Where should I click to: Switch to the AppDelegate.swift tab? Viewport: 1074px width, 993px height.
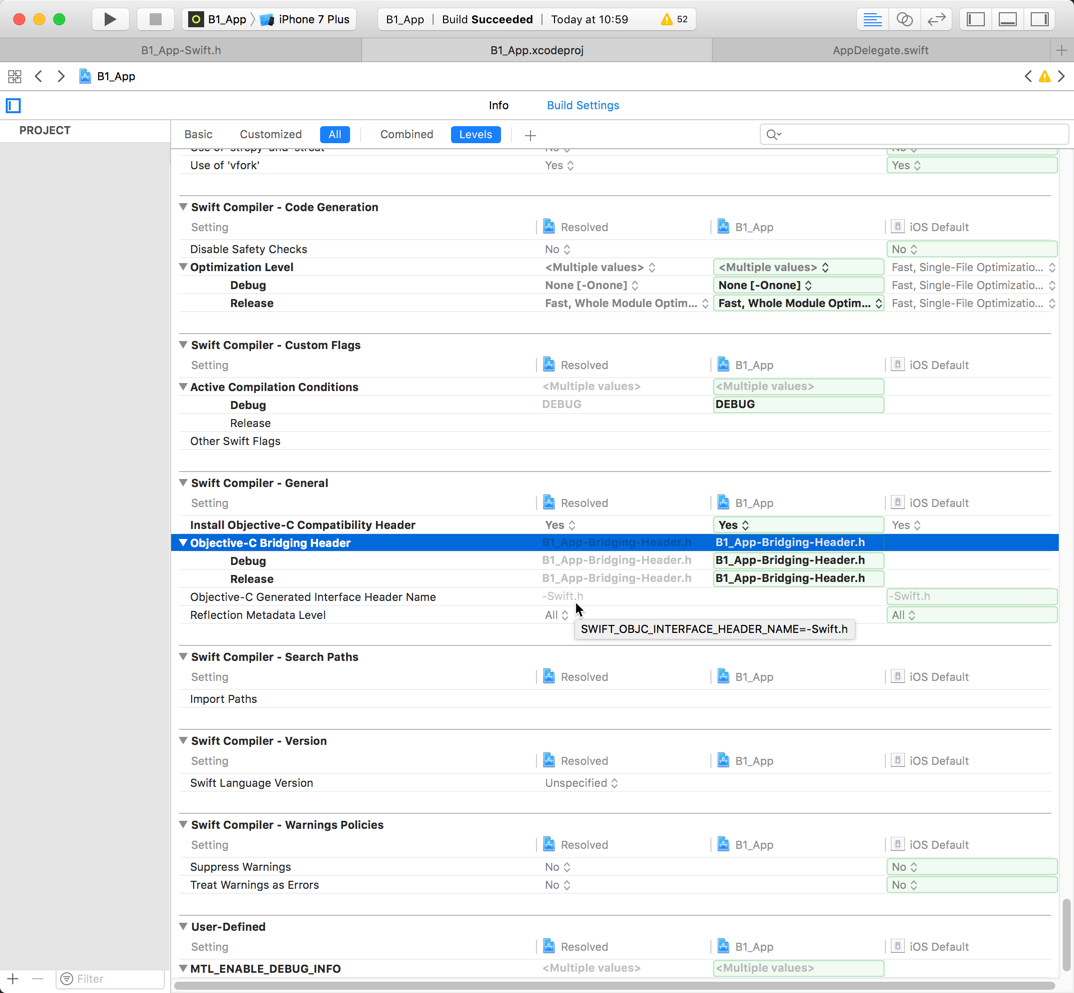tap(881, 50)
